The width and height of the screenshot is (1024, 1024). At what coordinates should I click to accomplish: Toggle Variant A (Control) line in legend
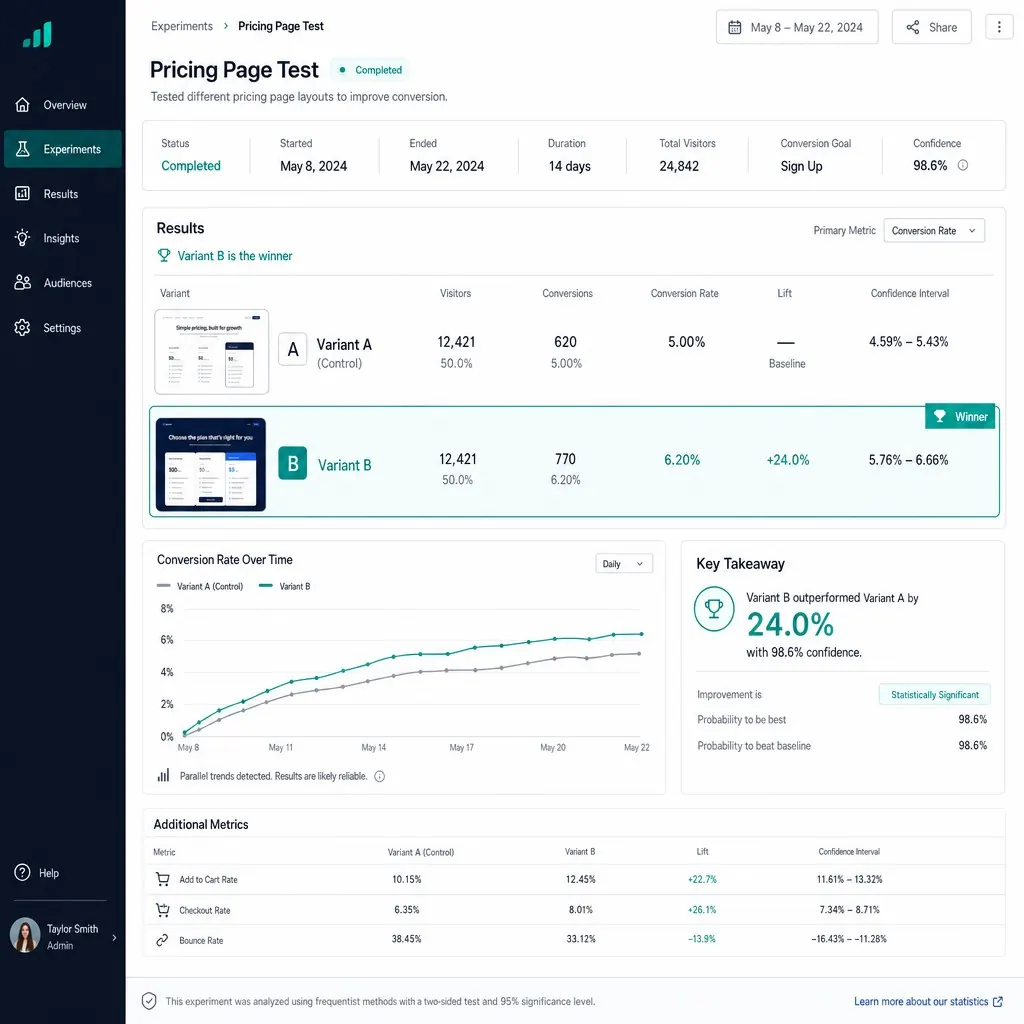[x=200, y=586]
